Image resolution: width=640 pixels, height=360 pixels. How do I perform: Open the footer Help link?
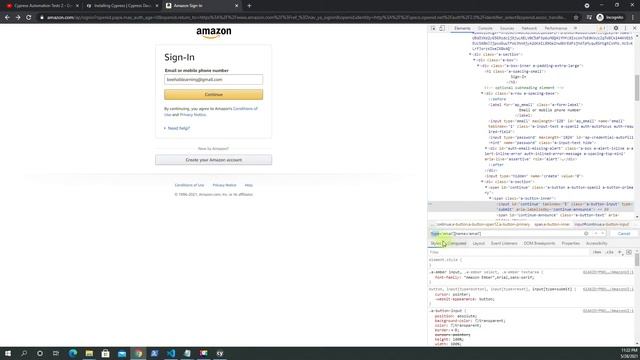(249, 185)
